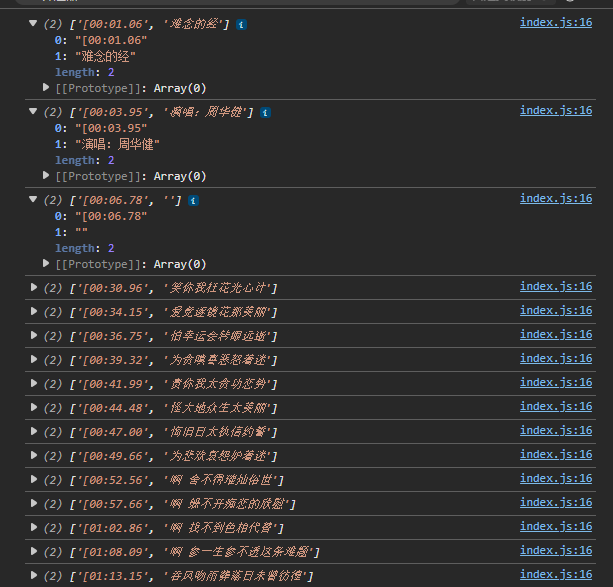Viewport: 613px width, 587px height.
Task: Expand the 01:02.86 array entry
Action: pos(34,527)
